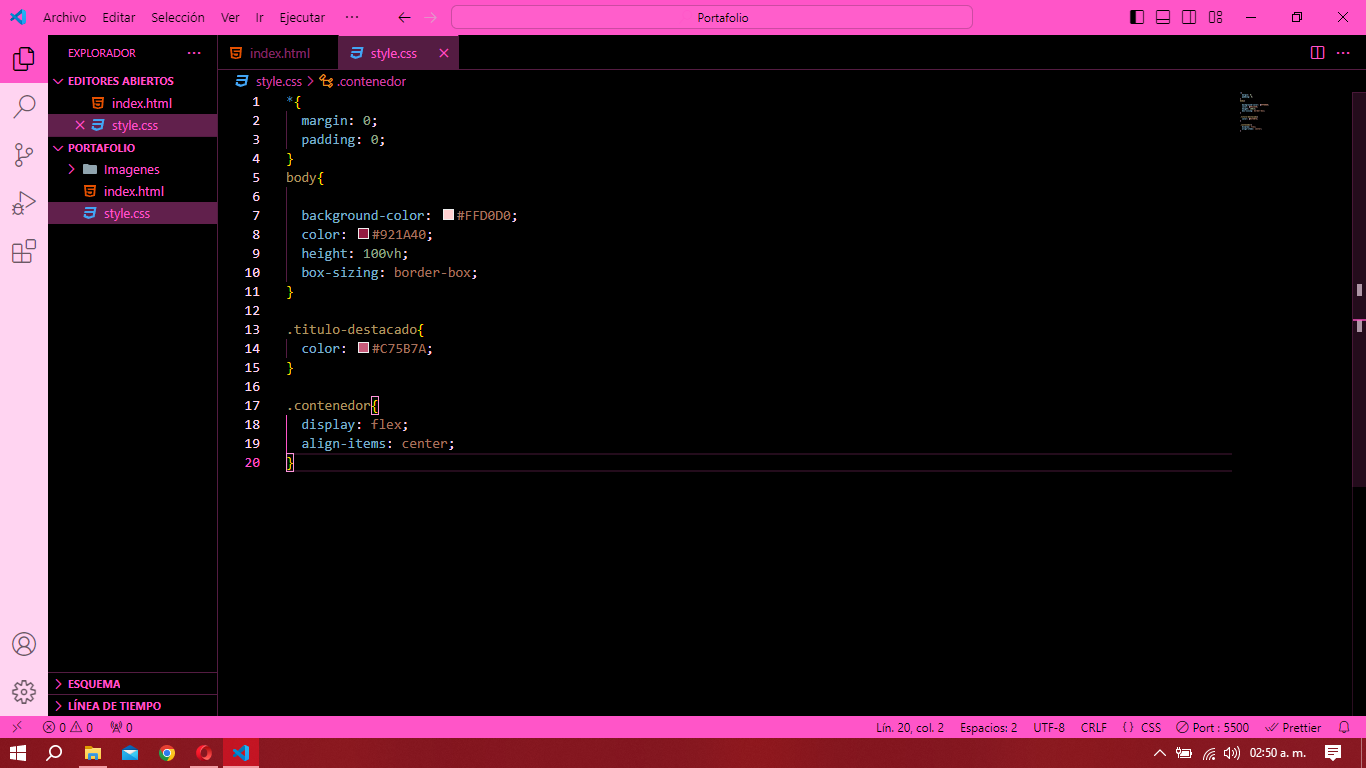The height and width of the screenshot is (768, 1366).
Task: Open Windows taskbar search
Action: (55, 753)
